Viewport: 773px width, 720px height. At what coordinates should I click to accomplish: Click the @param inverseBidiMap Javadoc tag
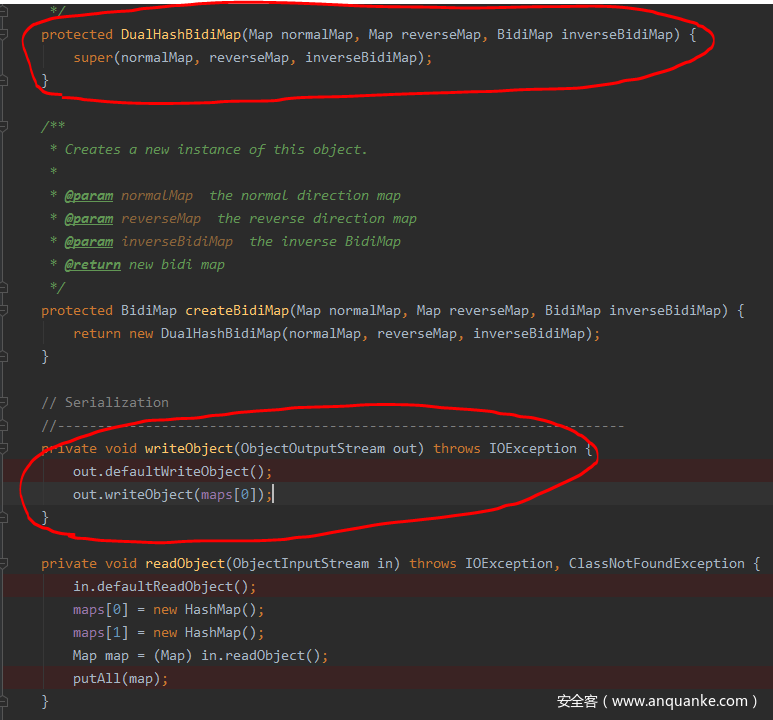click(x=88, y=242)
